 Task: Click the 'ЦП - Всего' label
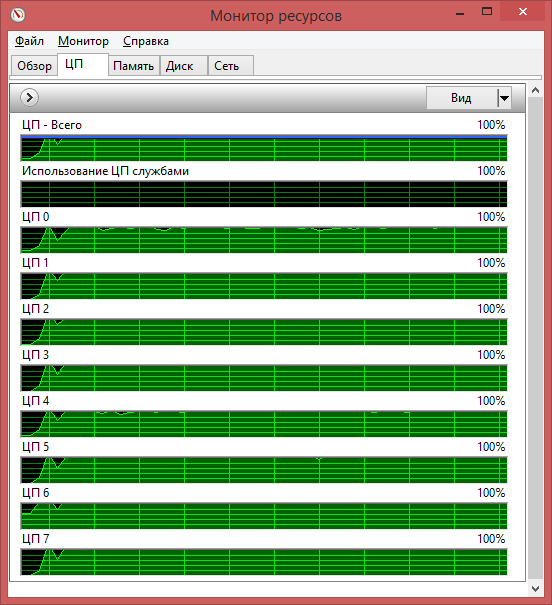point(52,125)
